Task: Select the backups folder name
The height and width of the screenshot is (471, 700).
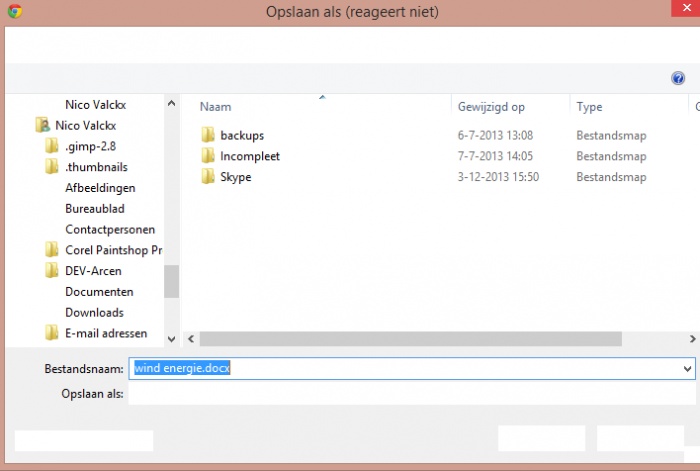Action: pos(242,135)
